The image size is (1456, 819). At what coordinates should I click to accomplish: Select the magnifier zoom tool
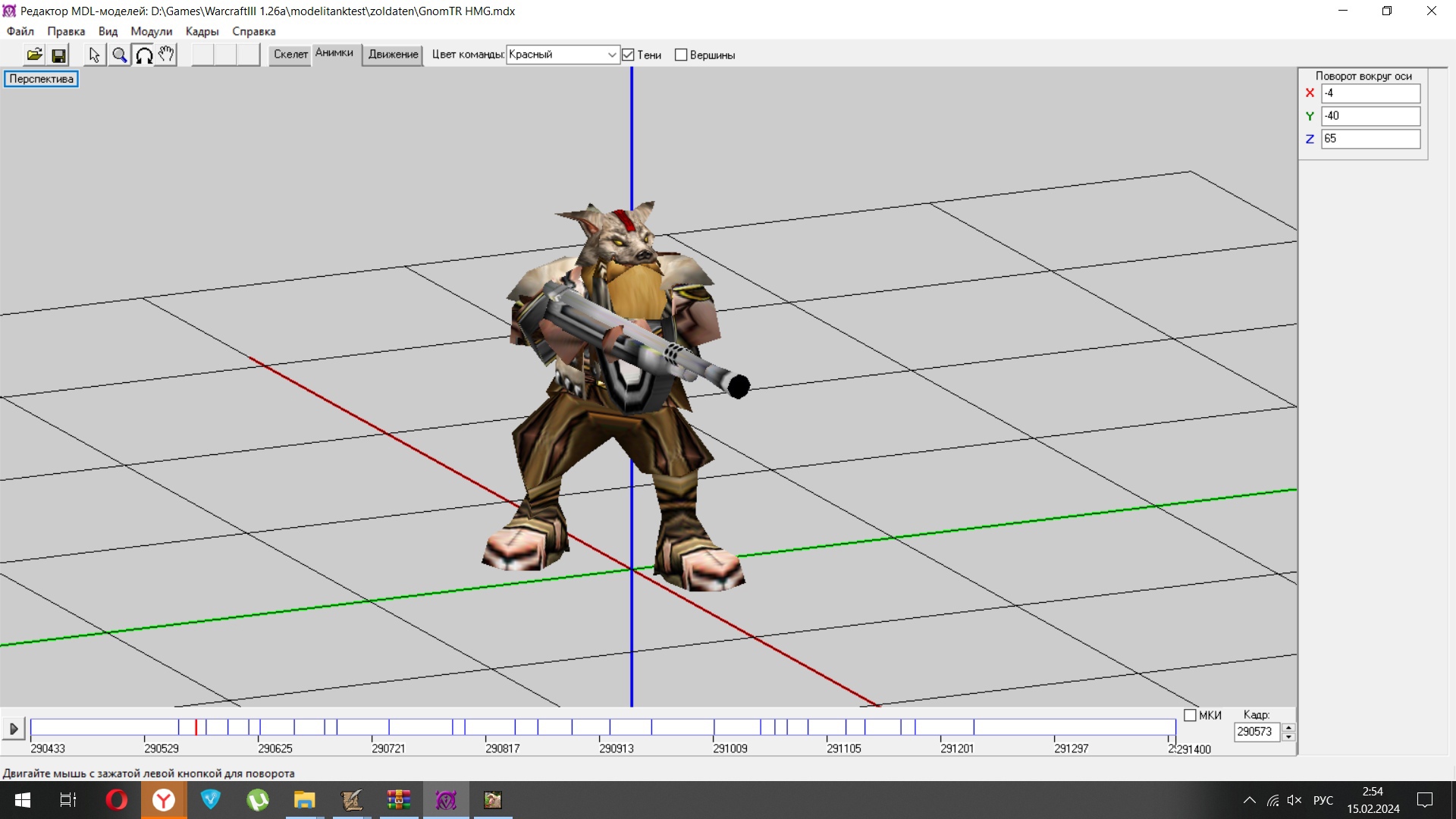point(119,55)
